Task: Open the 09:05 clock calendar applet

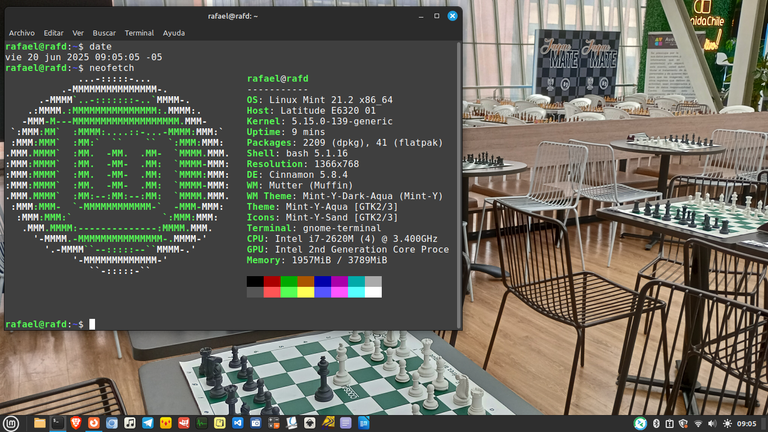Action: point(746,424)
